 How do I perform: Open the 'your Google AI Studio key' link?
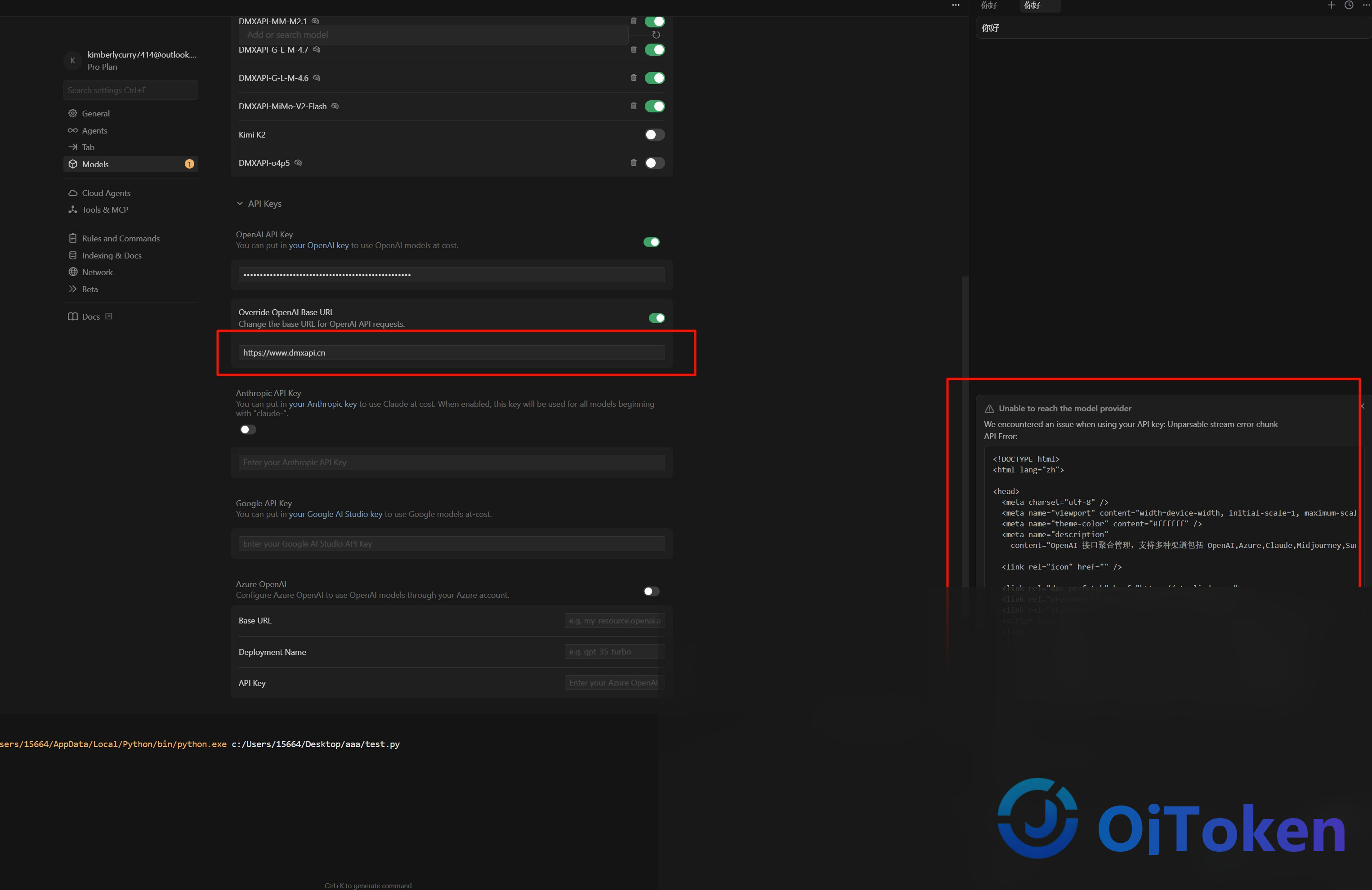pos(335,514)
